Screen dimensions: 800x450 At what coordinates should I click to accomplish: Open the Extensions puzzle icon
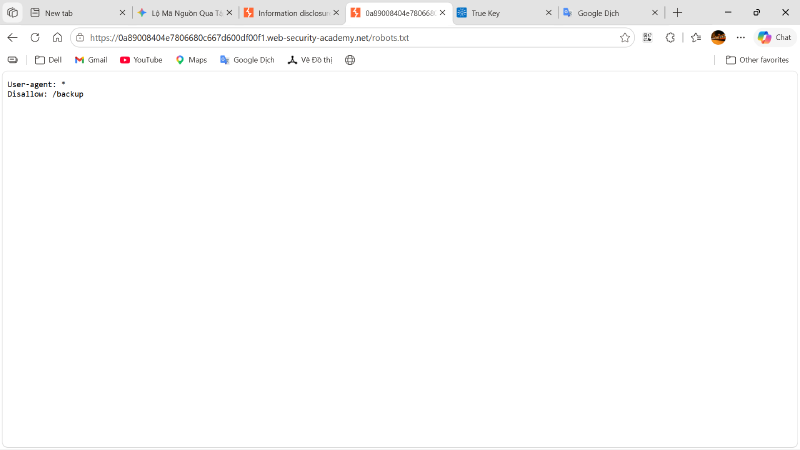tap(670, 37)
